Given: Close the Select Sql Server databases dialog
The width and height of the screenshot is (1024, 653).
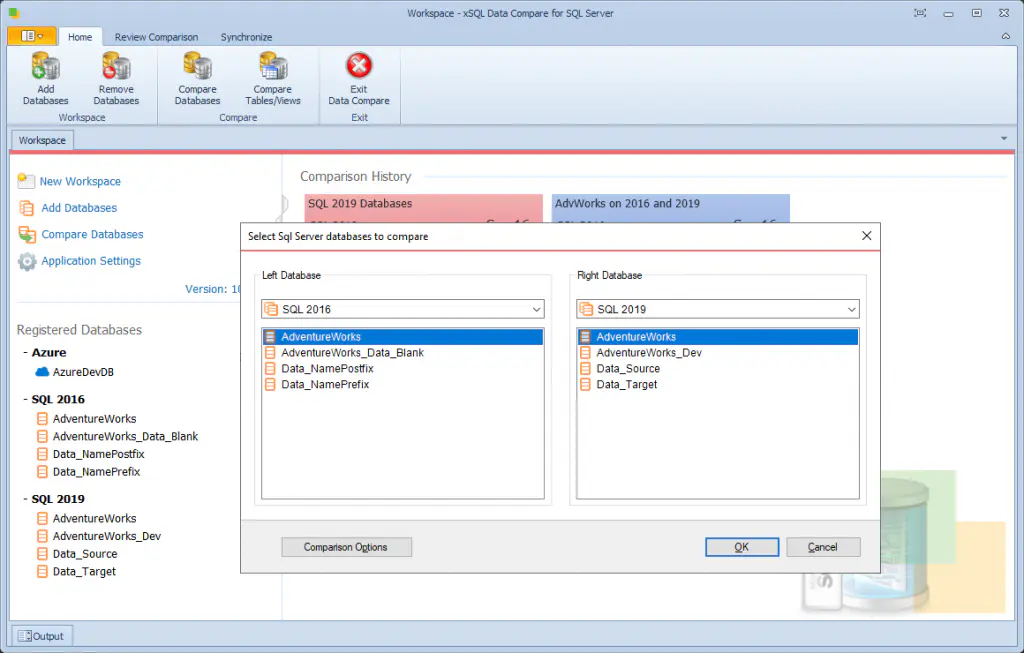Looking at the screenshot, I should click(x=867, y=236).
